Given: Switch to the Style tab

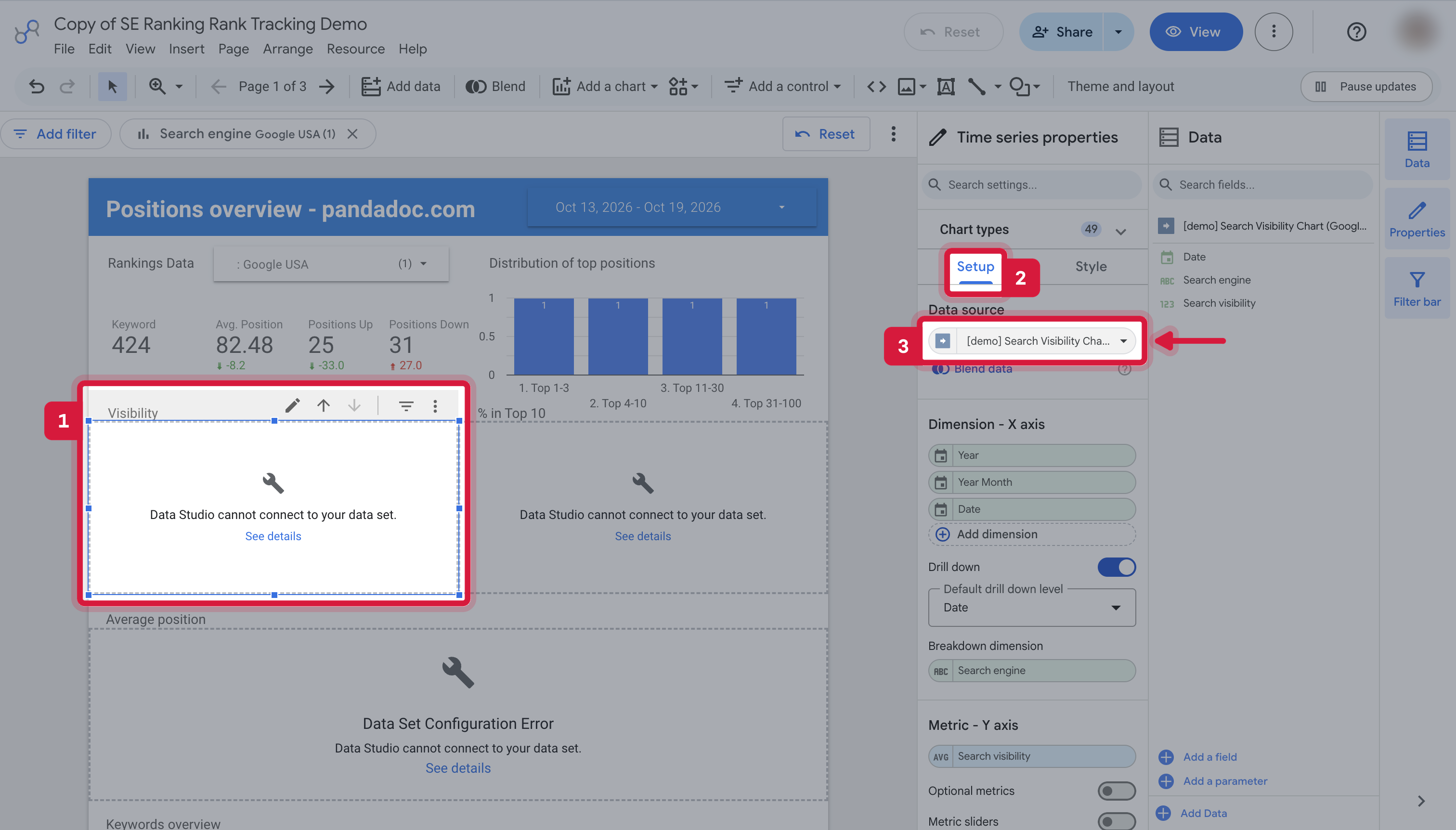Looking at the screenshot, I should coord(1091,266).
